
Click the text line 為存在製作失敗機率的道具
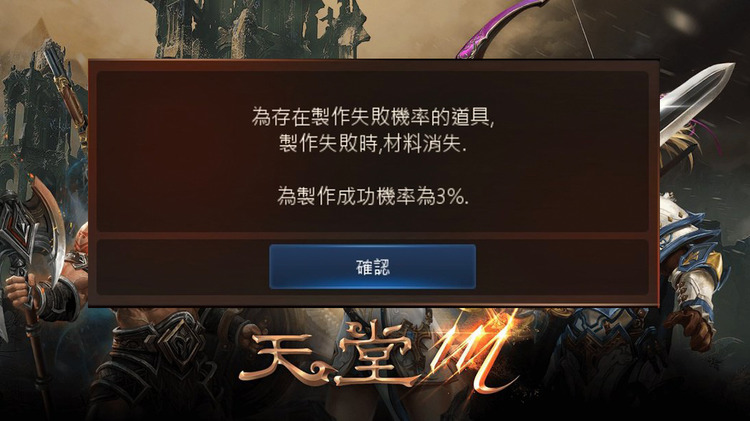373,117
